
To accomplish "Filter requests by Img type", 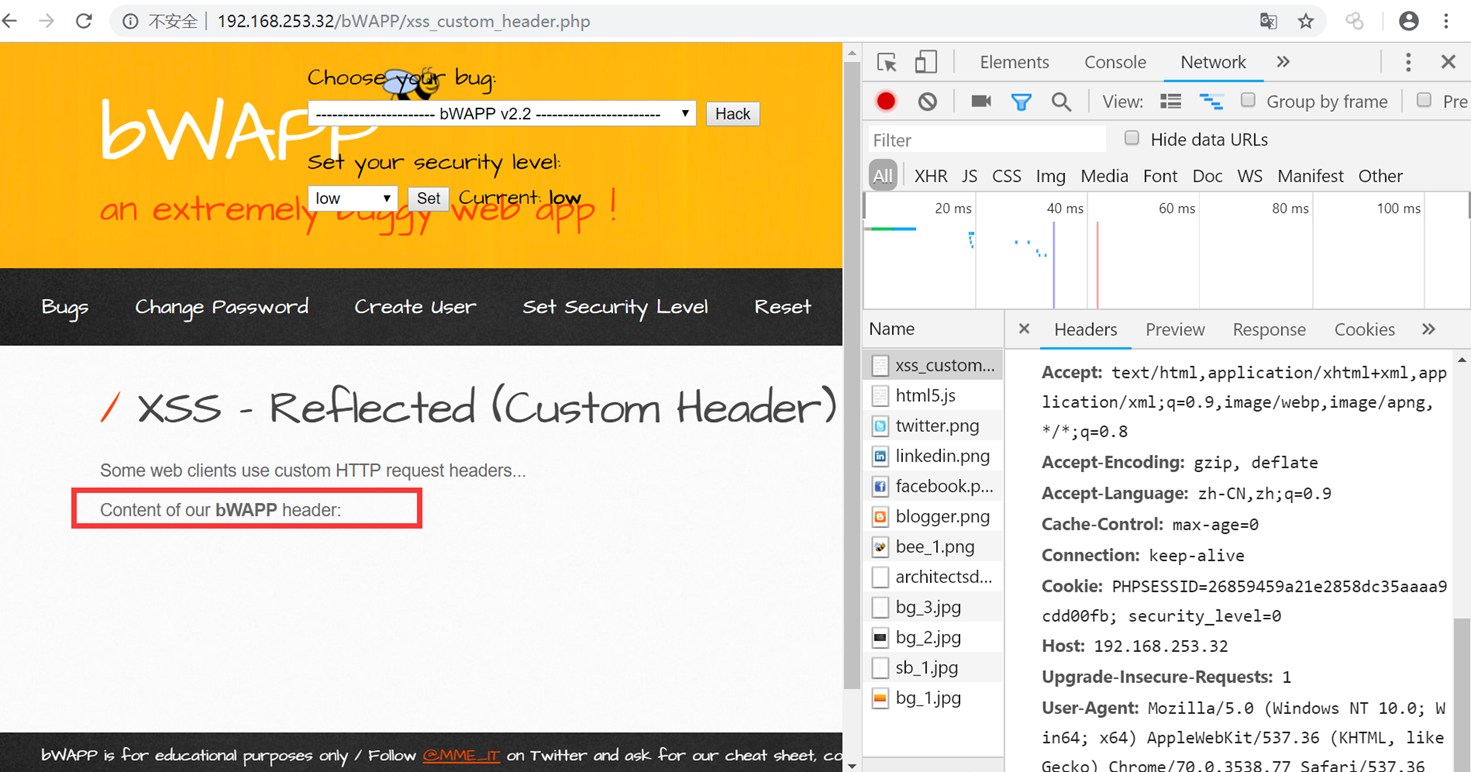I will coord(1050,176).
